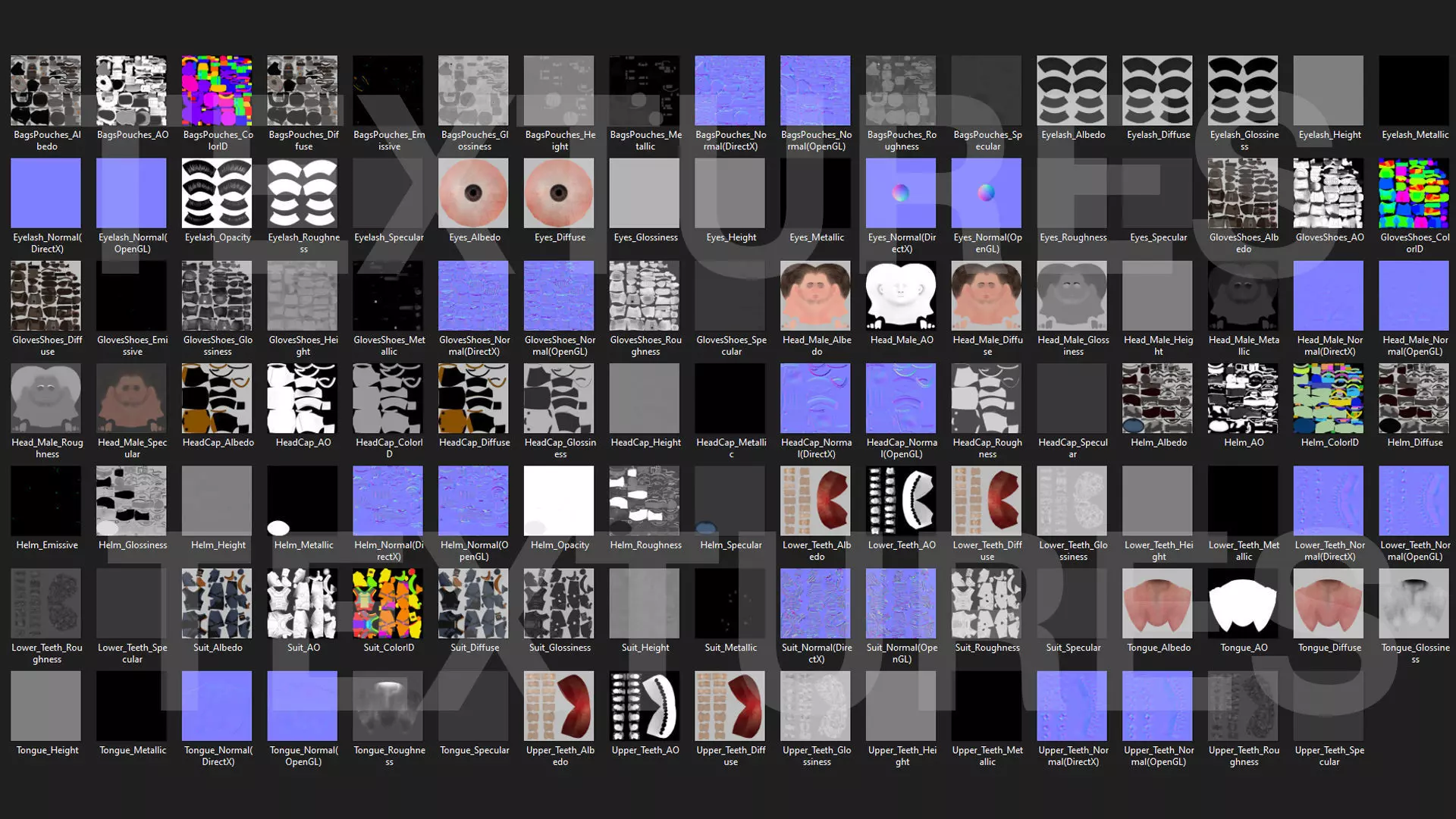Click the Helm_ColorID texture file

1329,398
